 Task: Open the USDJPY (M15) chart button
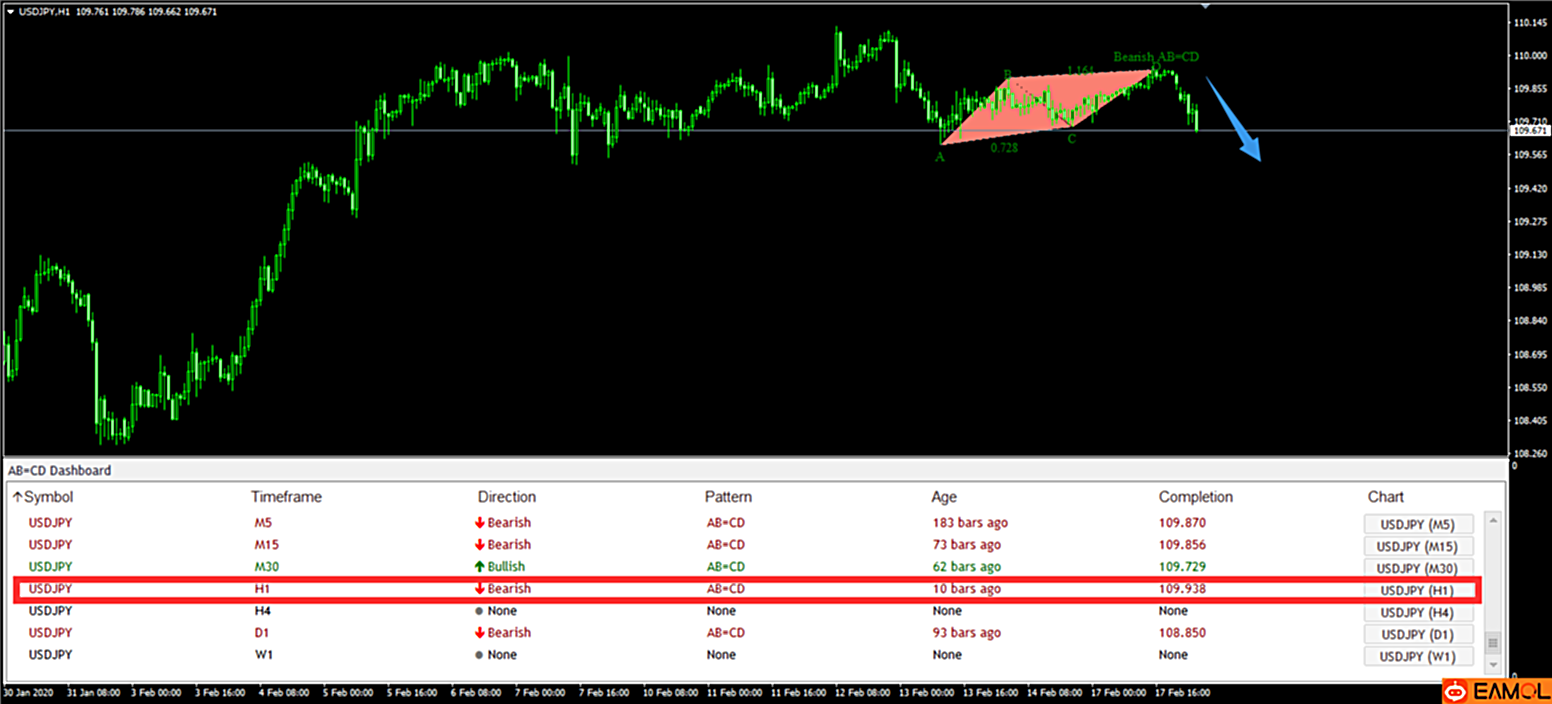[1418, 546]
